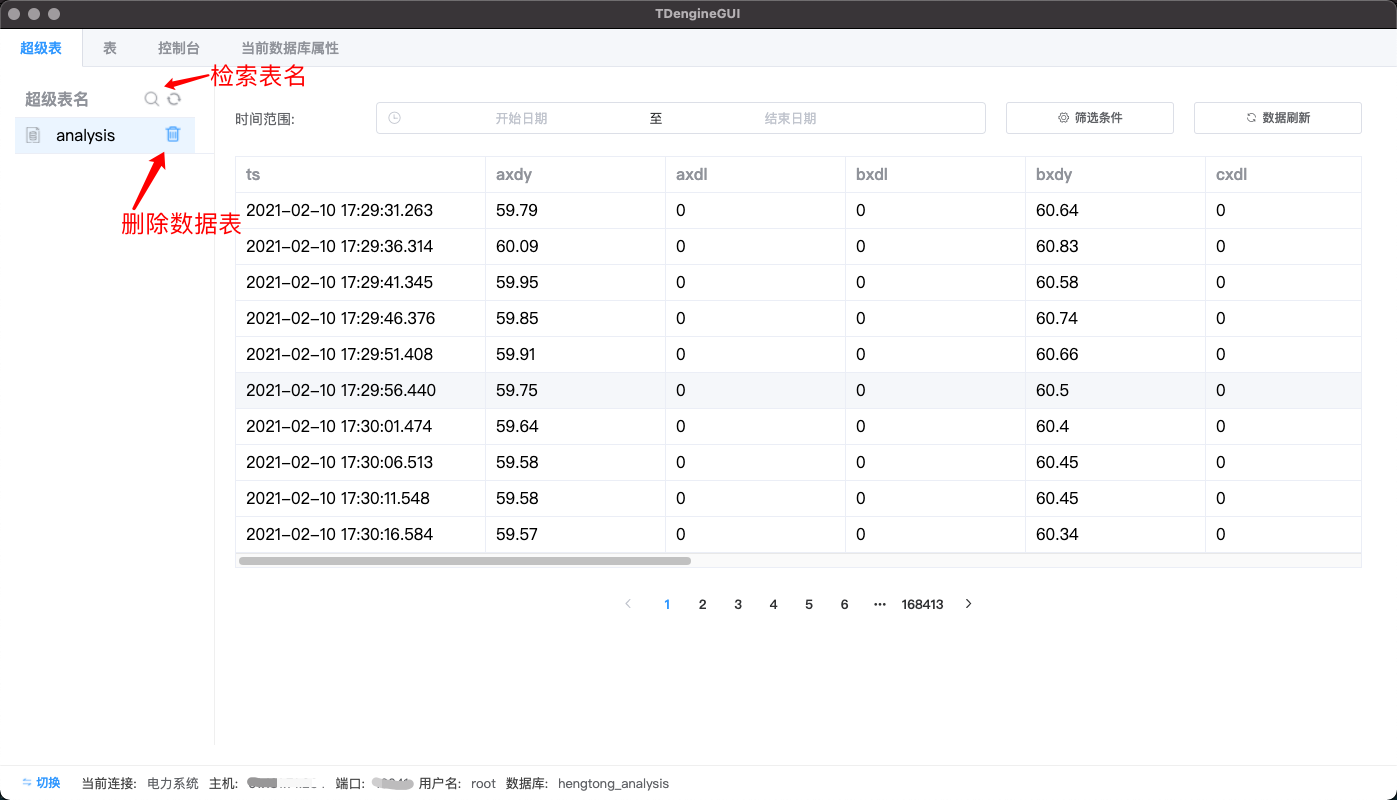Click bxdy value 60.83
The width and height of the screenshot is (1397, 800).
pos(1057,246)
